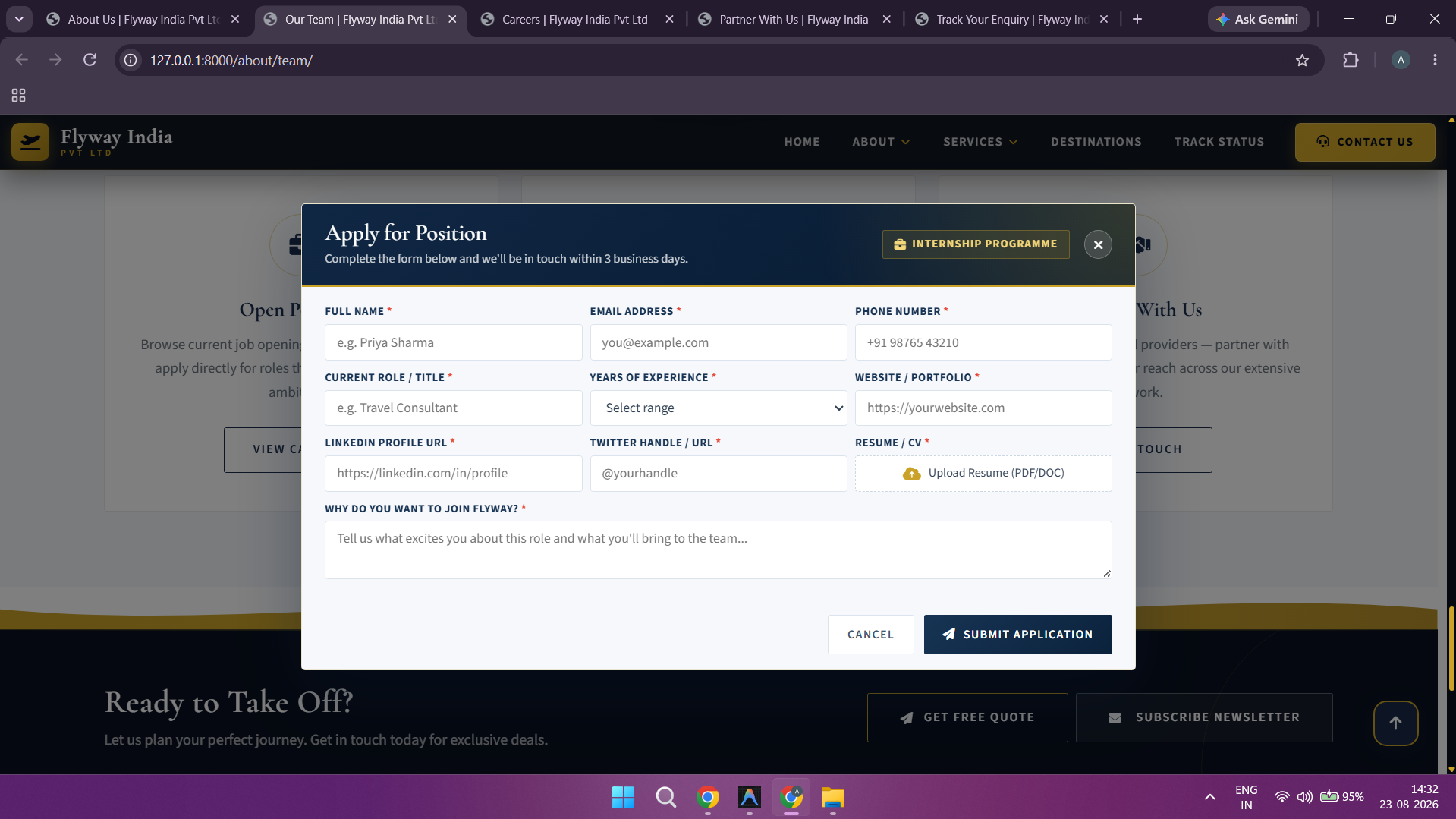This screenshot has width=1456, height=819.
Task: Close the Our Team browser tab
Action: [x=452, y=19]
